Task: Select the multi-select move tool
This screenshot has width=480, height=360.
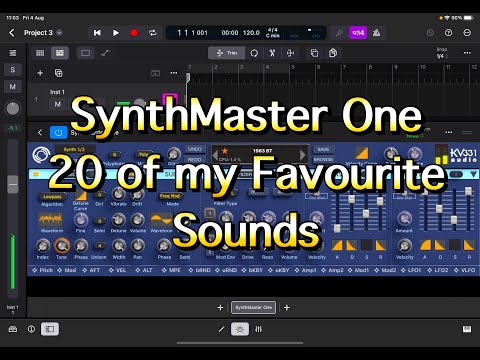Action: click(x=290, y=53)
